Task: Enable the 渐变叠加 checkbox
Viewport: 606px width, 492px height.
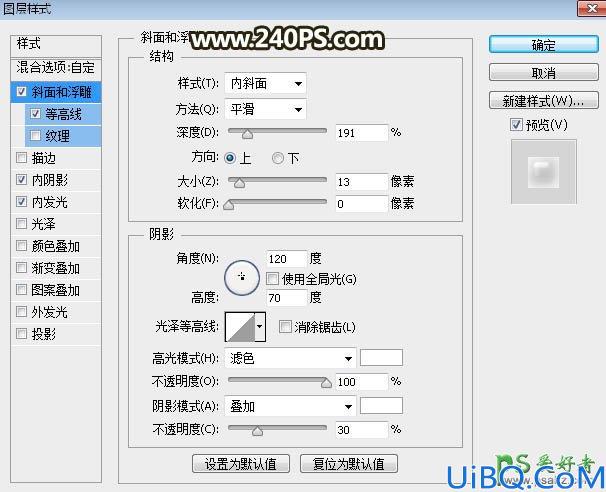Action: tap(21, 268)
